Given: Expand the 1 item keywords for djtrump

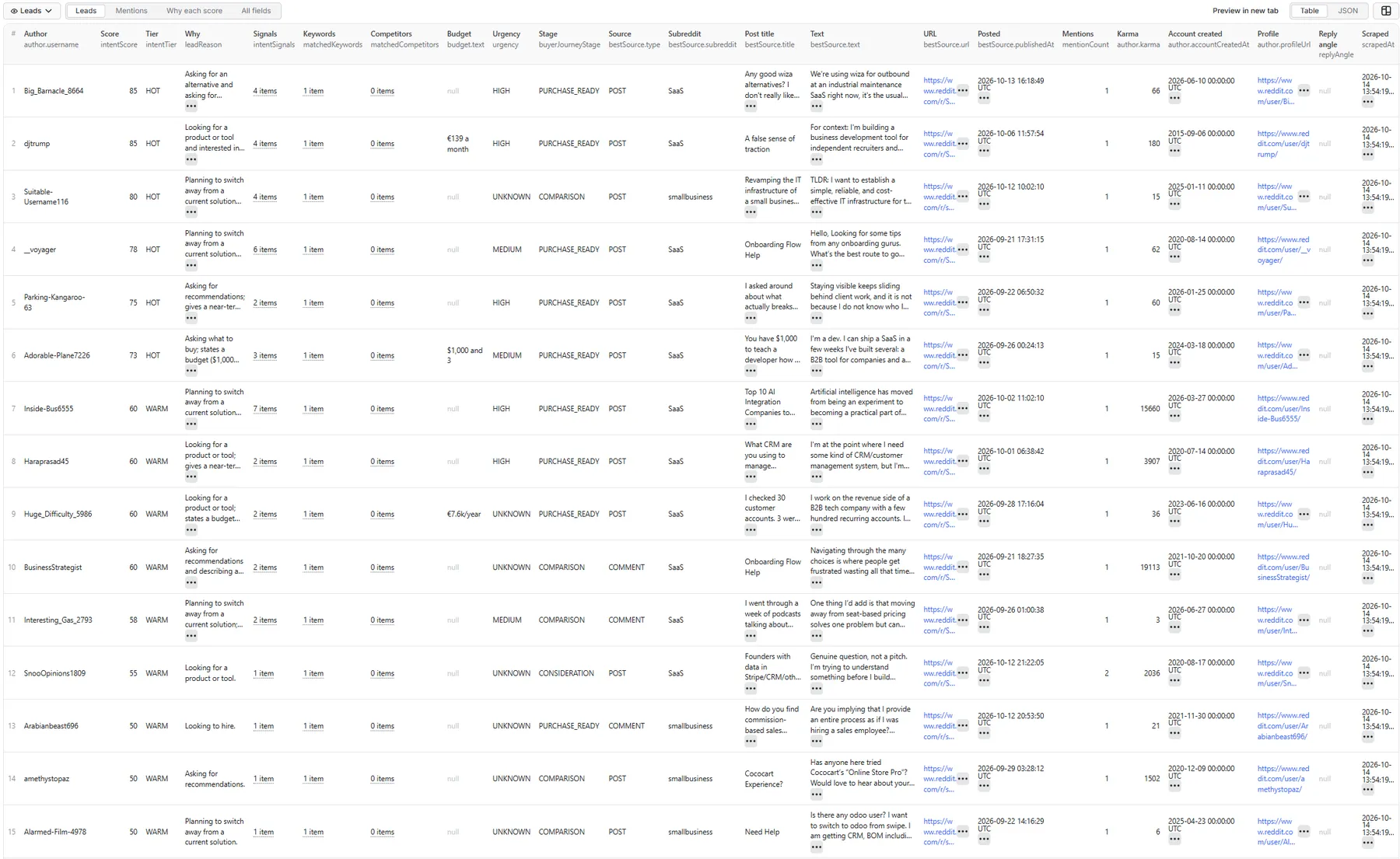Looking at the screenshot, I should [x=313, y=144].
